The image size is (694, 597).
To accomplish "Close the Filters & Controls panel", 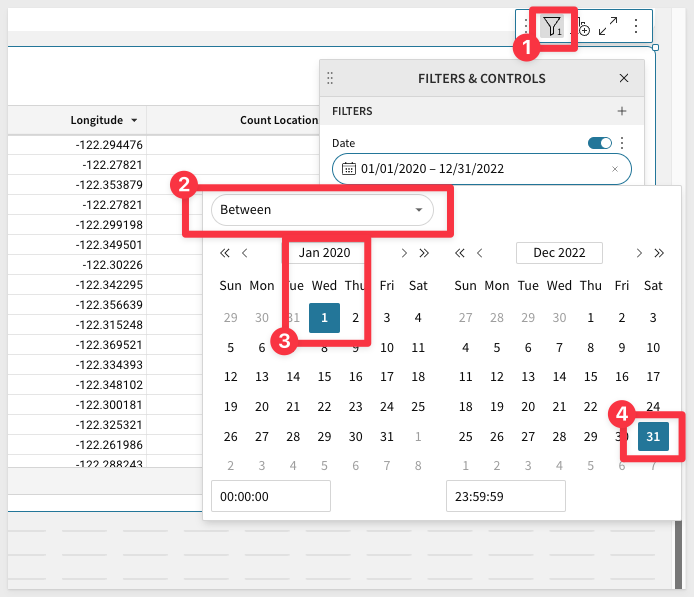I will point(624,78).
